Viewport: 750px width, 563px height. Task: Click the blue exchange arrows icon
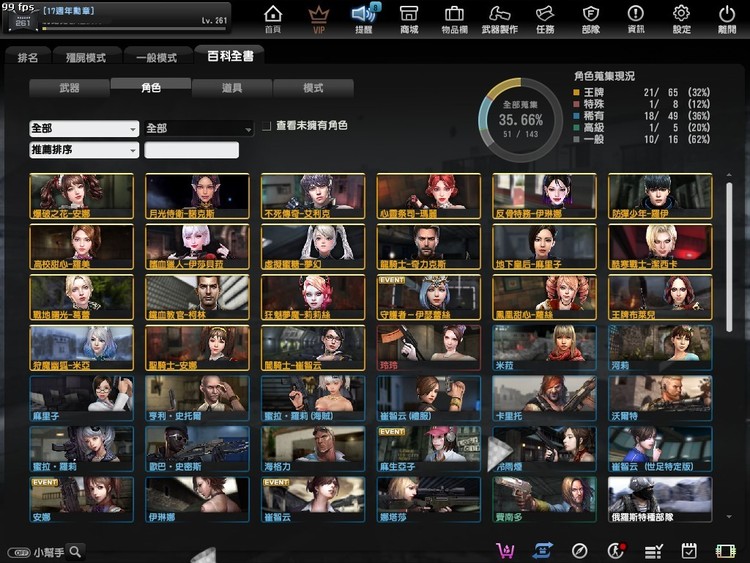[542, 551]
